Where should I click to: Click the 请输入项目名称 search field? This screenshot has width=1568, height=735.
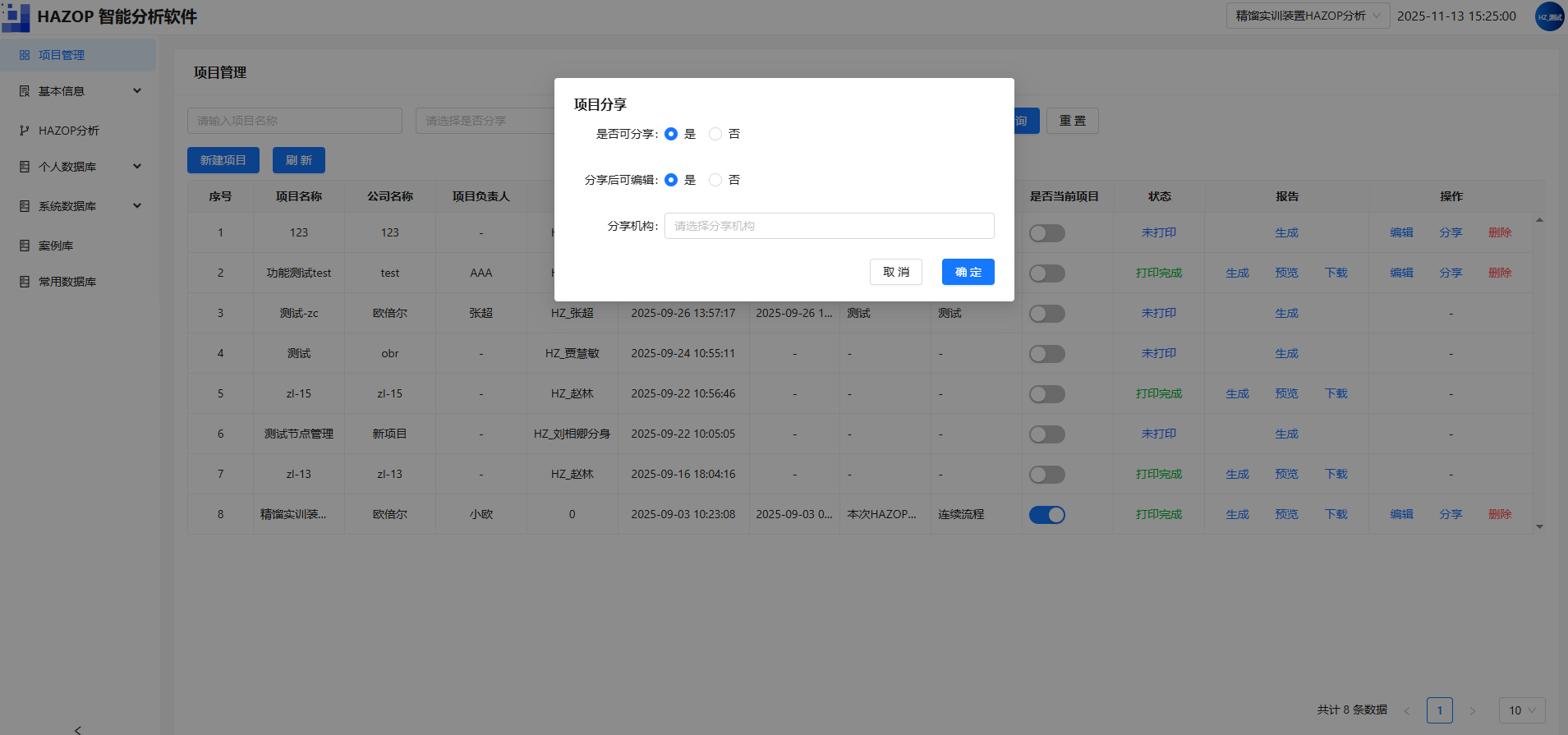click(x=295, y=121)
